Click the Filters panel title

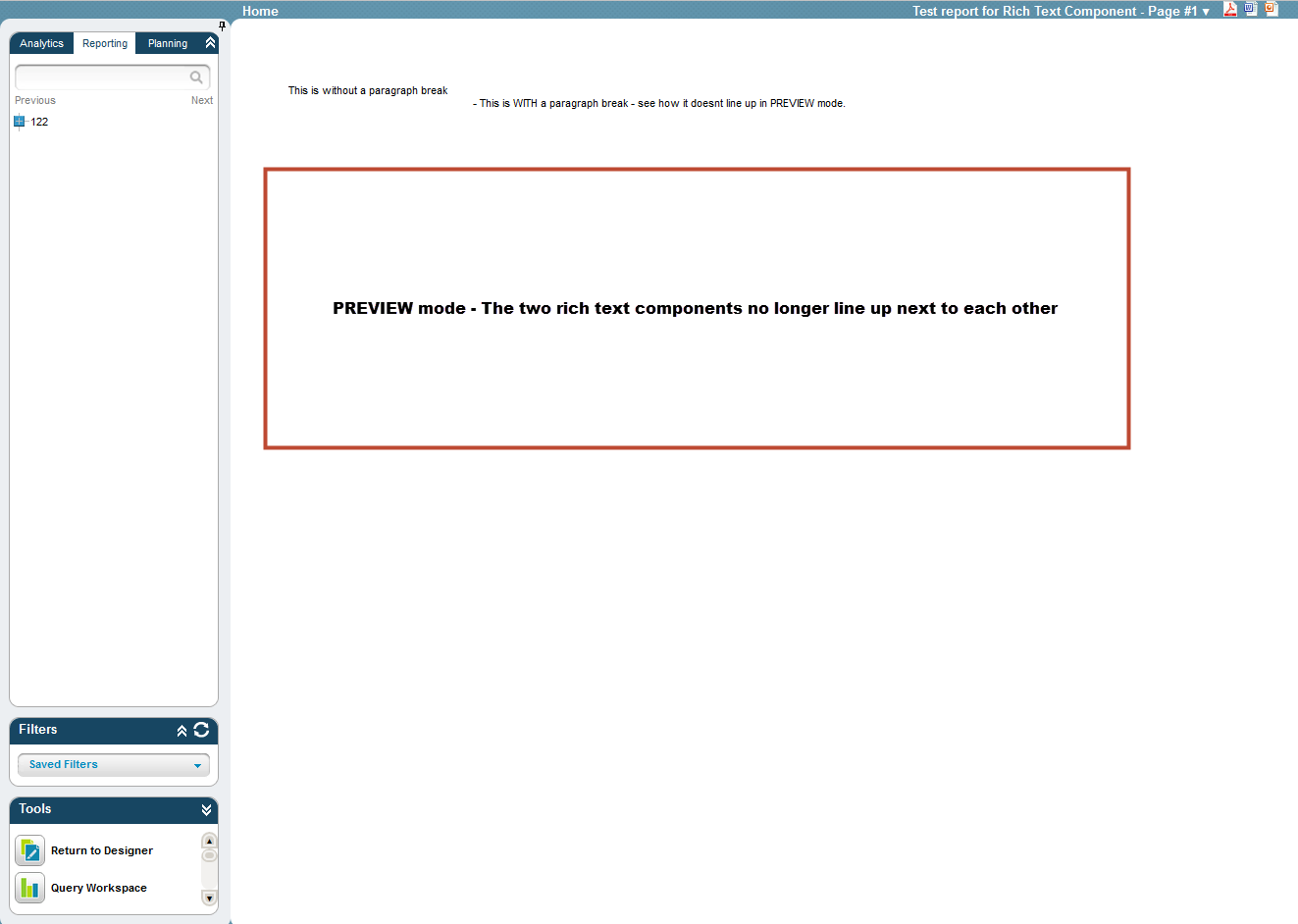[x=38, y=729]
